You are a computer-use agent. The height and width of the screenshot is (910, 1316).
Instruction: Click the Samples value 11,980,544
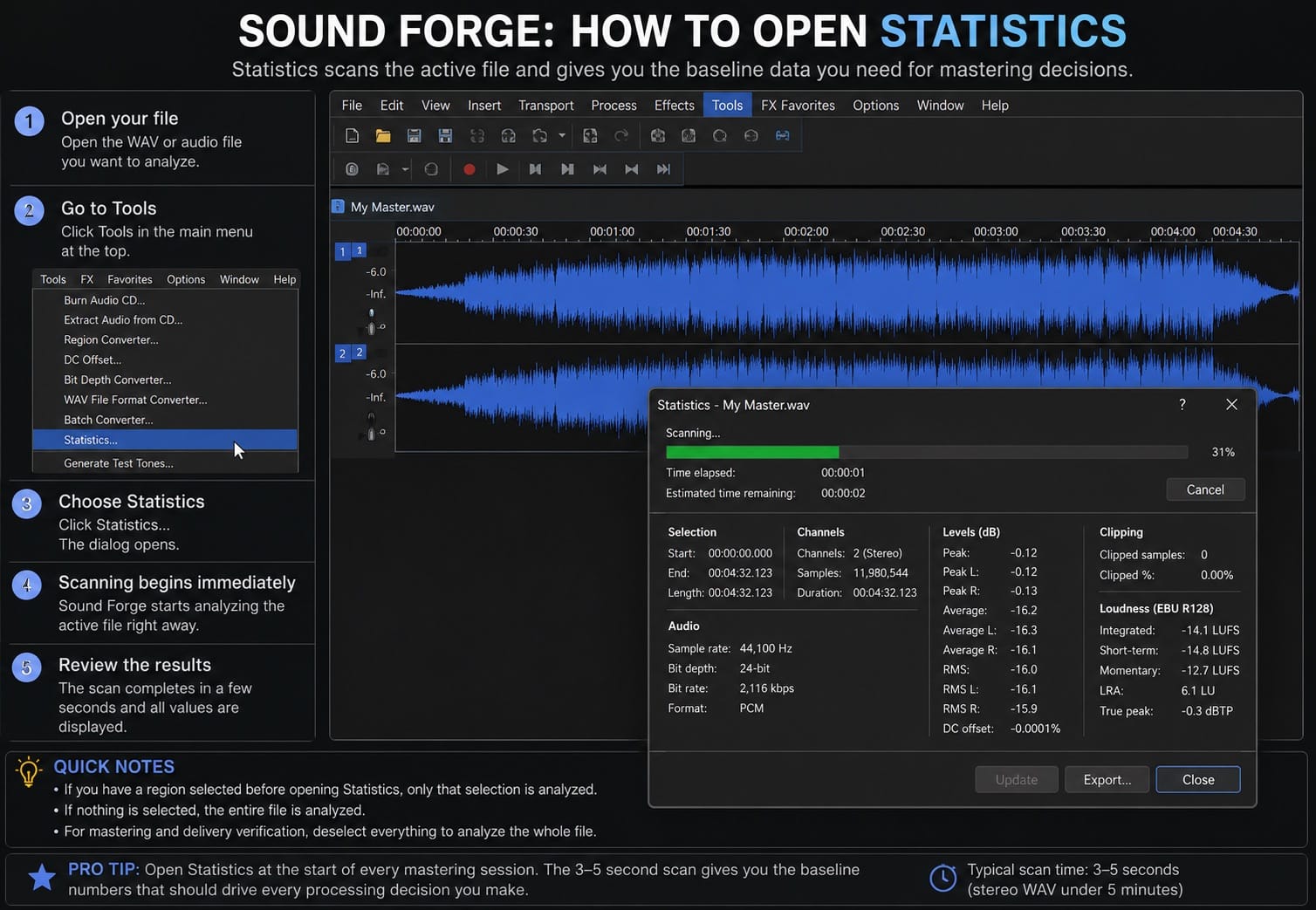(x=881, y=572)
